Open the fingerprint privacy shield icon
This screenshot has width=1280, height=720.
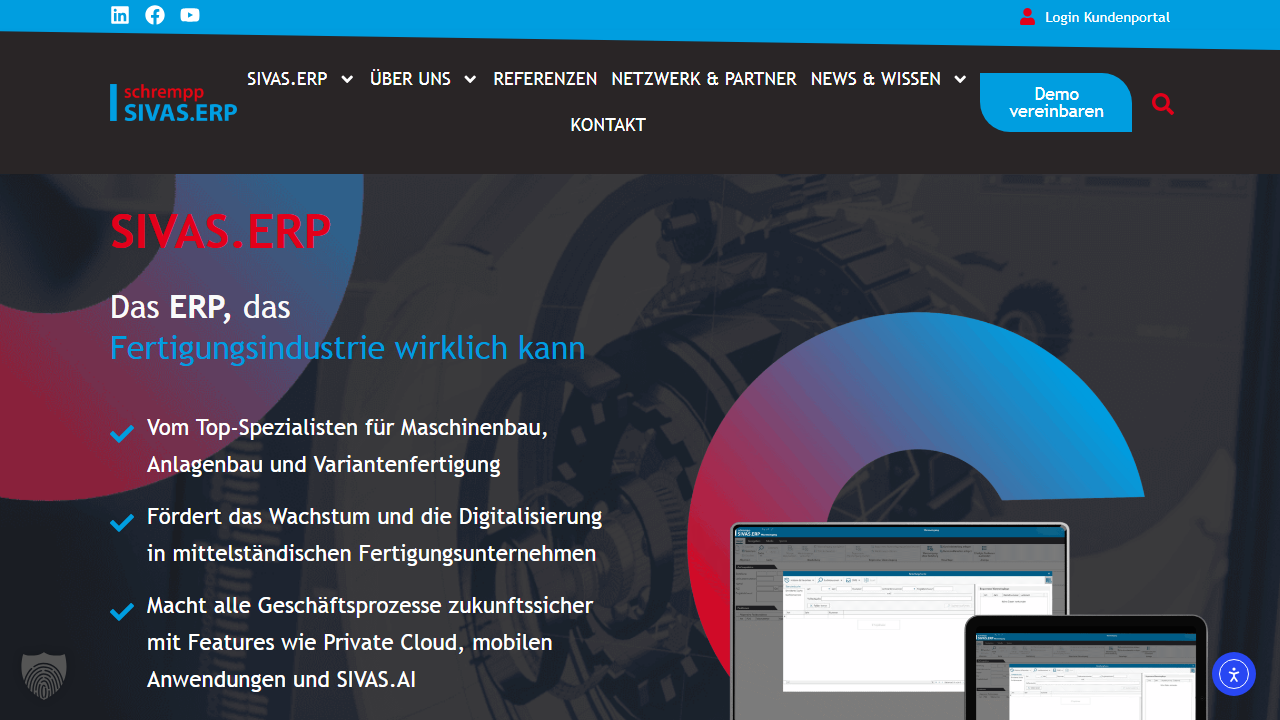[x=44, y=676]
